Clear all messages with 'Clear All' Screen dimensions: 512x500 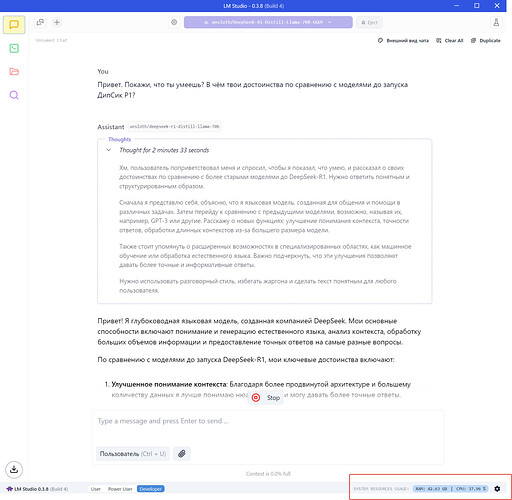click(x=450, y=41)
